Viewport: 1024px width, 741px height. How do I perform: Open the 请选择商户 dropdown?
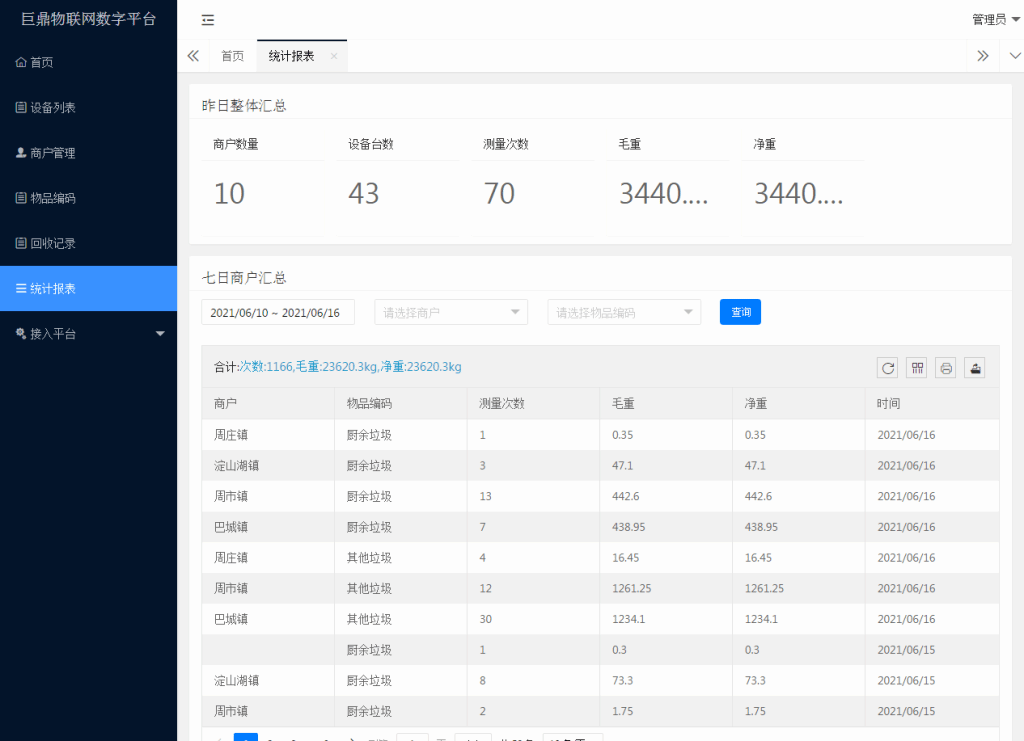(x=451, y=312)
